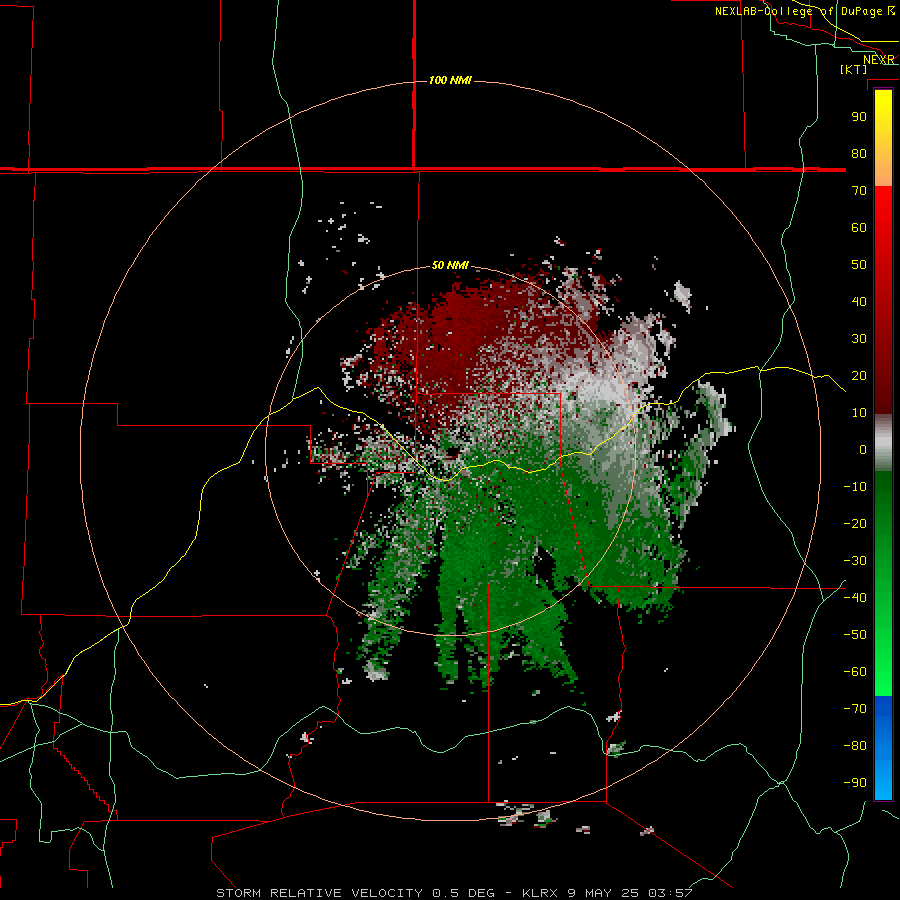Select the 100 NMI range ring label
The image size is (900, 900).
coord(450,80)
